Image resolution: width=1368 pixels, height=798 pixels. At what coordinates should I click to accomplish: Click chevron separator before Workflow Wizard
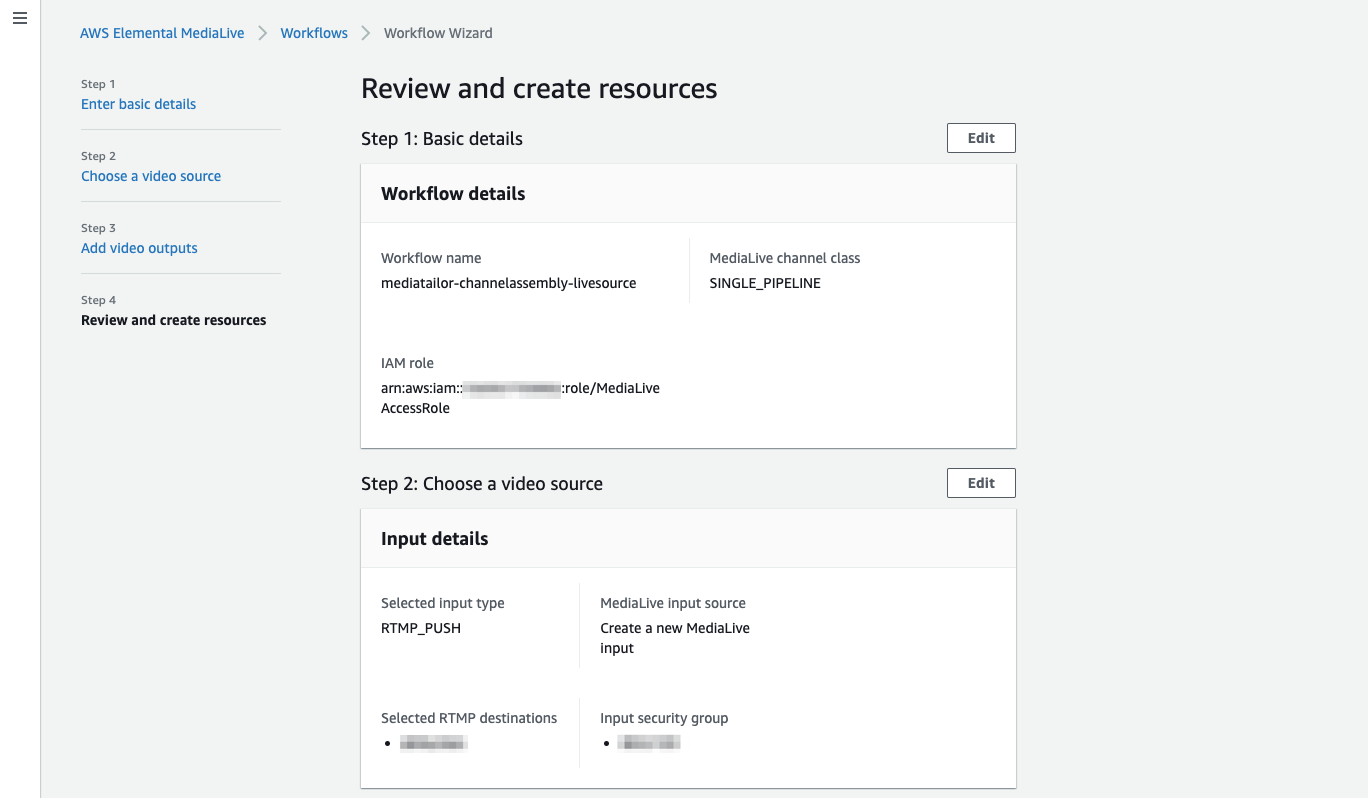click(x=366, y=33)
